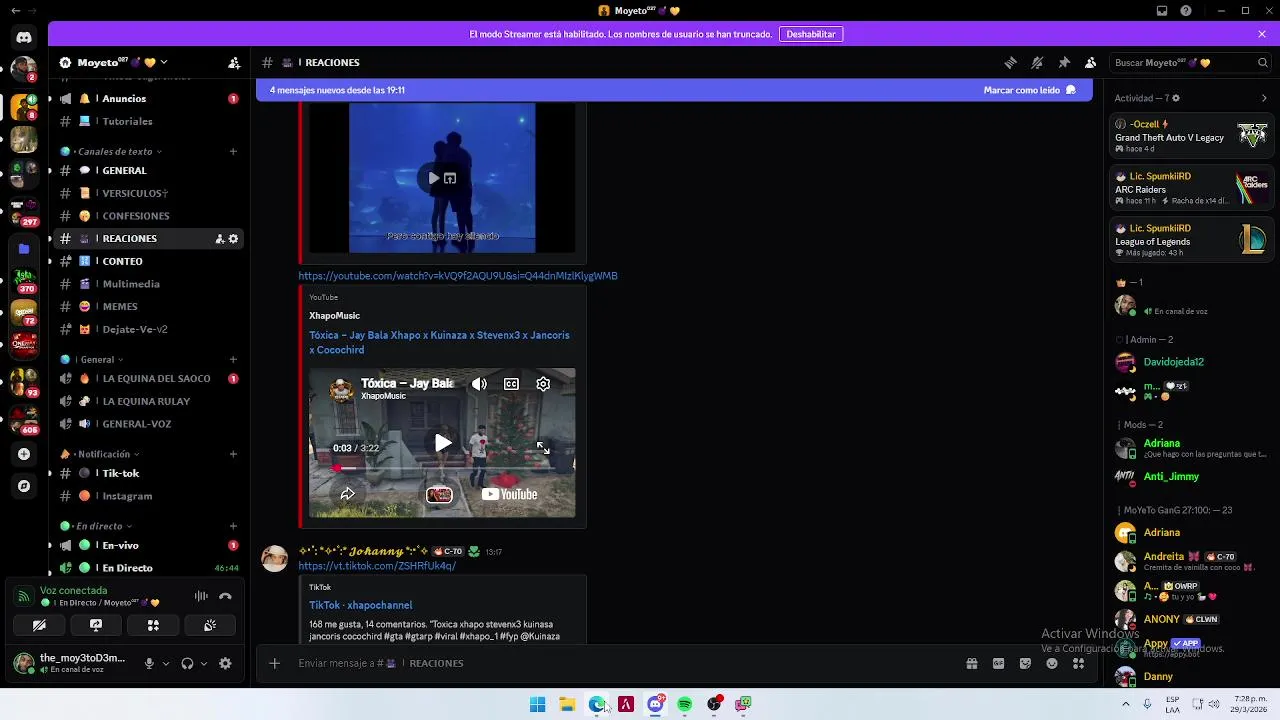Join LA EQUINA DEL SAOCO voice channel
Screen dimensions: 1280x720
[149, 379]
